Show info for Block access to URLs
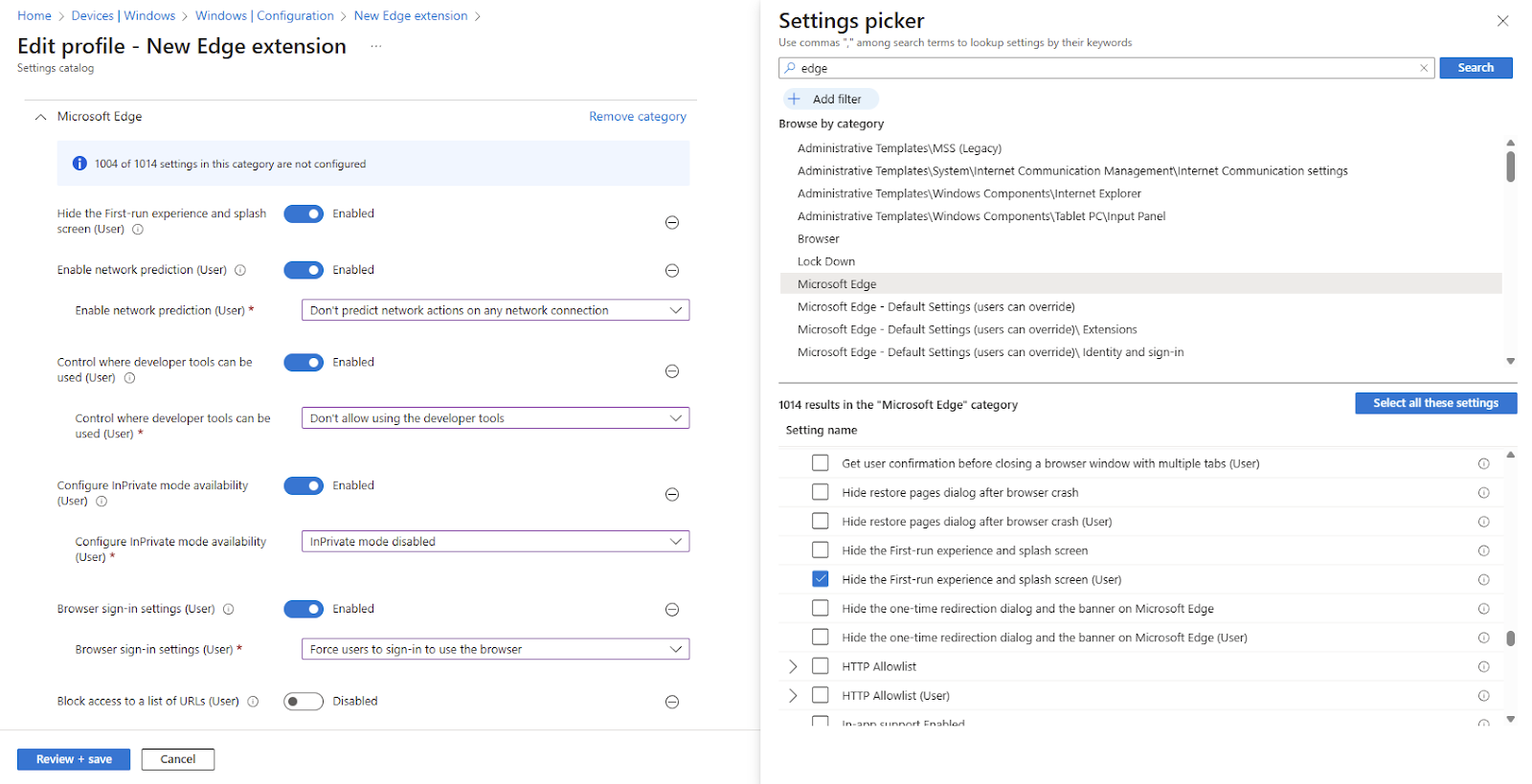This screenshot has height=784, width=1532. tap(253, 702)
